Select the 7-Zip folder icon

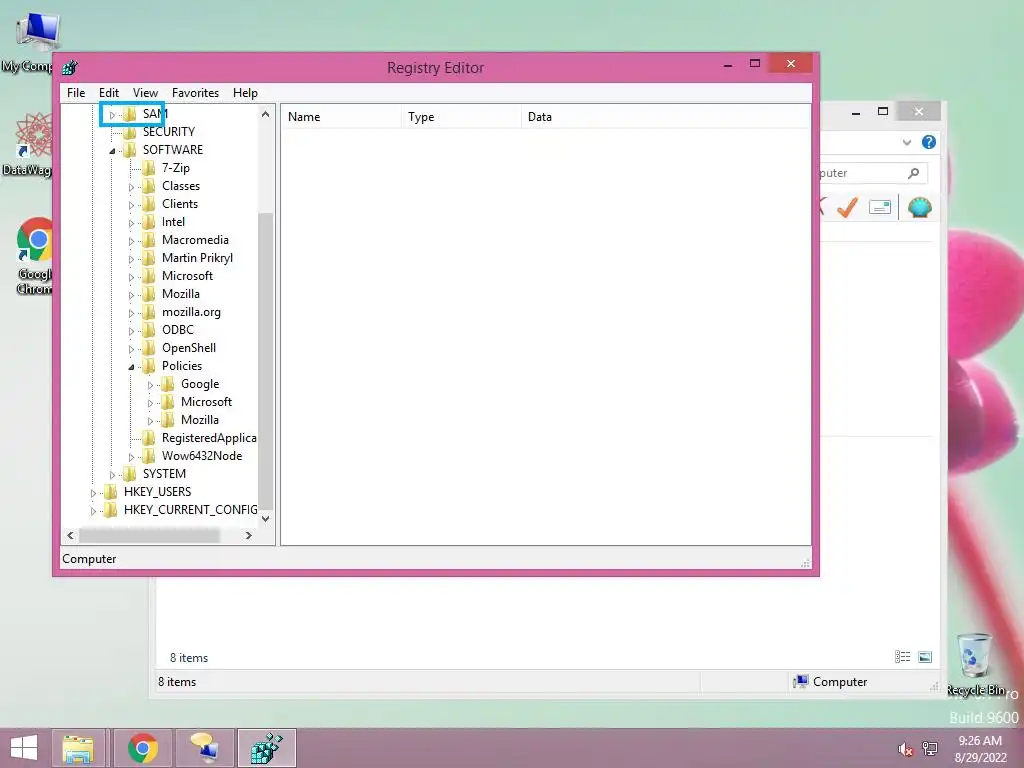tap(149, 168)
